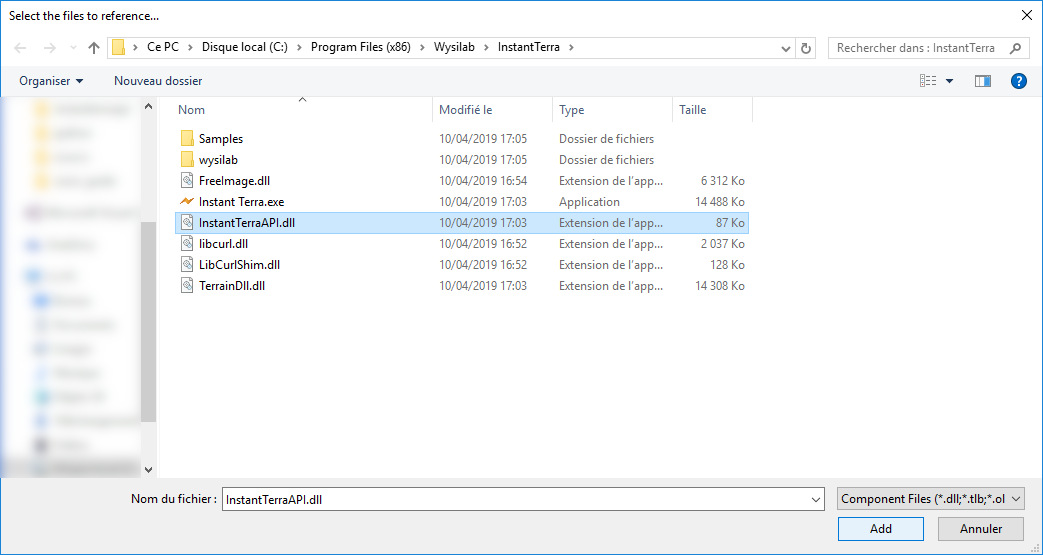Expand chevron after Ce PC breadcrumb

(x=190, y=47)
